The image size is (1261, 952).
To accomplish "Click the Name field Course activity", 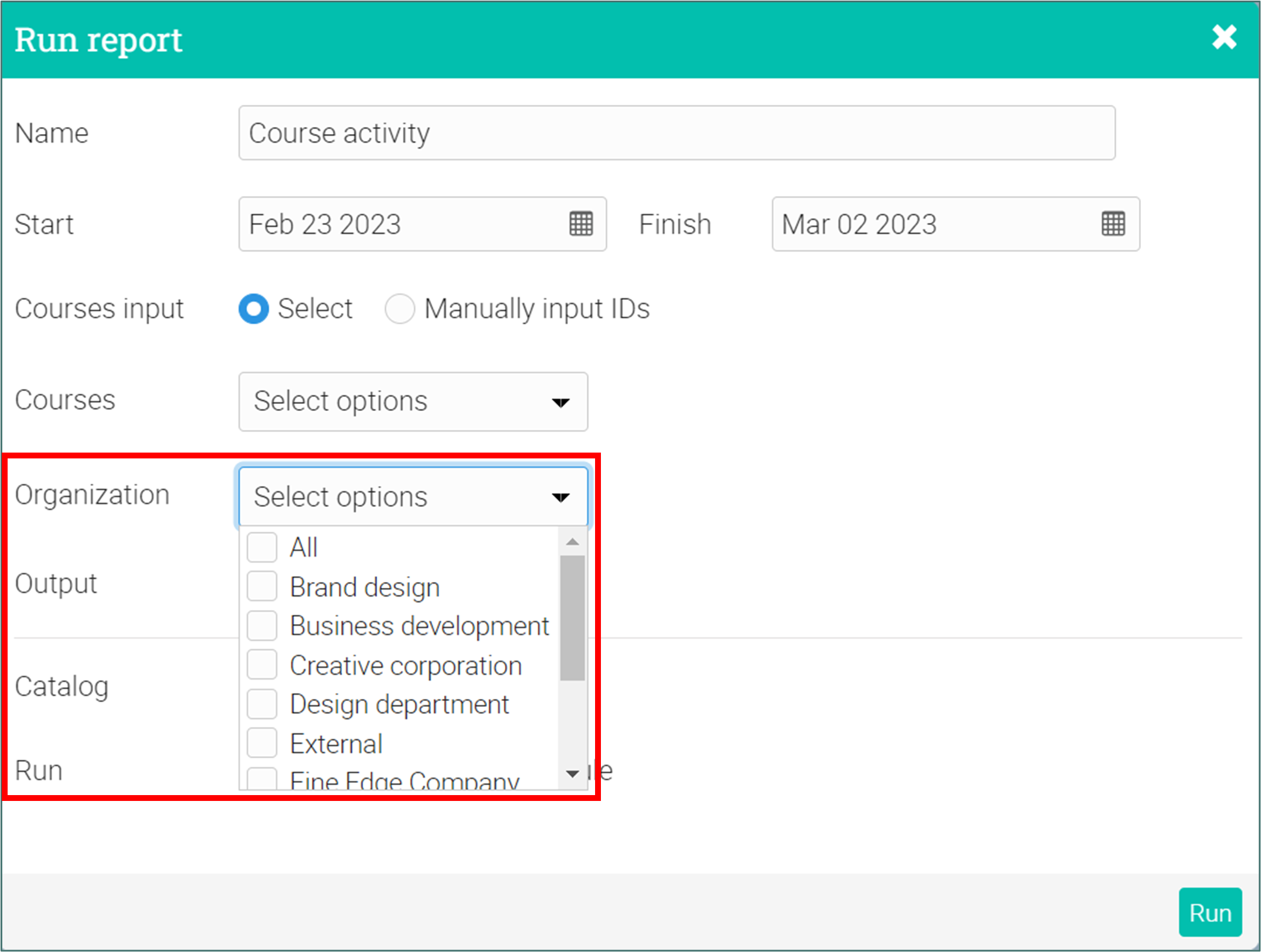I will (676, 133).
